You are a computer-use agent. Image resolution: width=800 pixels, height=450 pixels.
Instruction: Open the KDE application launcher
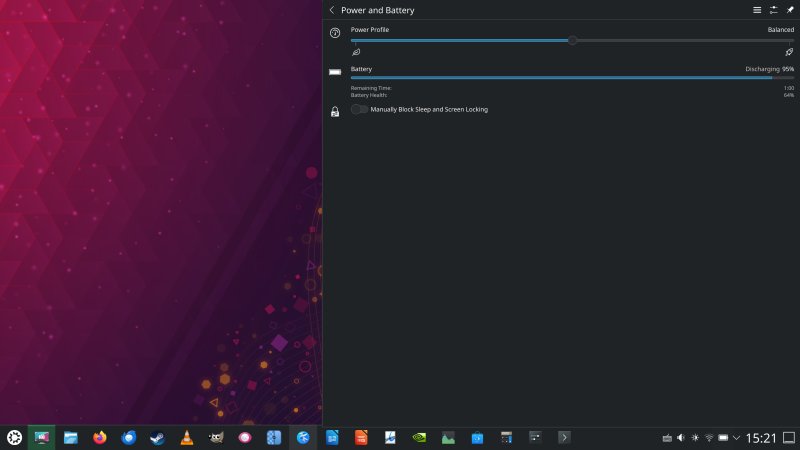coord(14,437)
